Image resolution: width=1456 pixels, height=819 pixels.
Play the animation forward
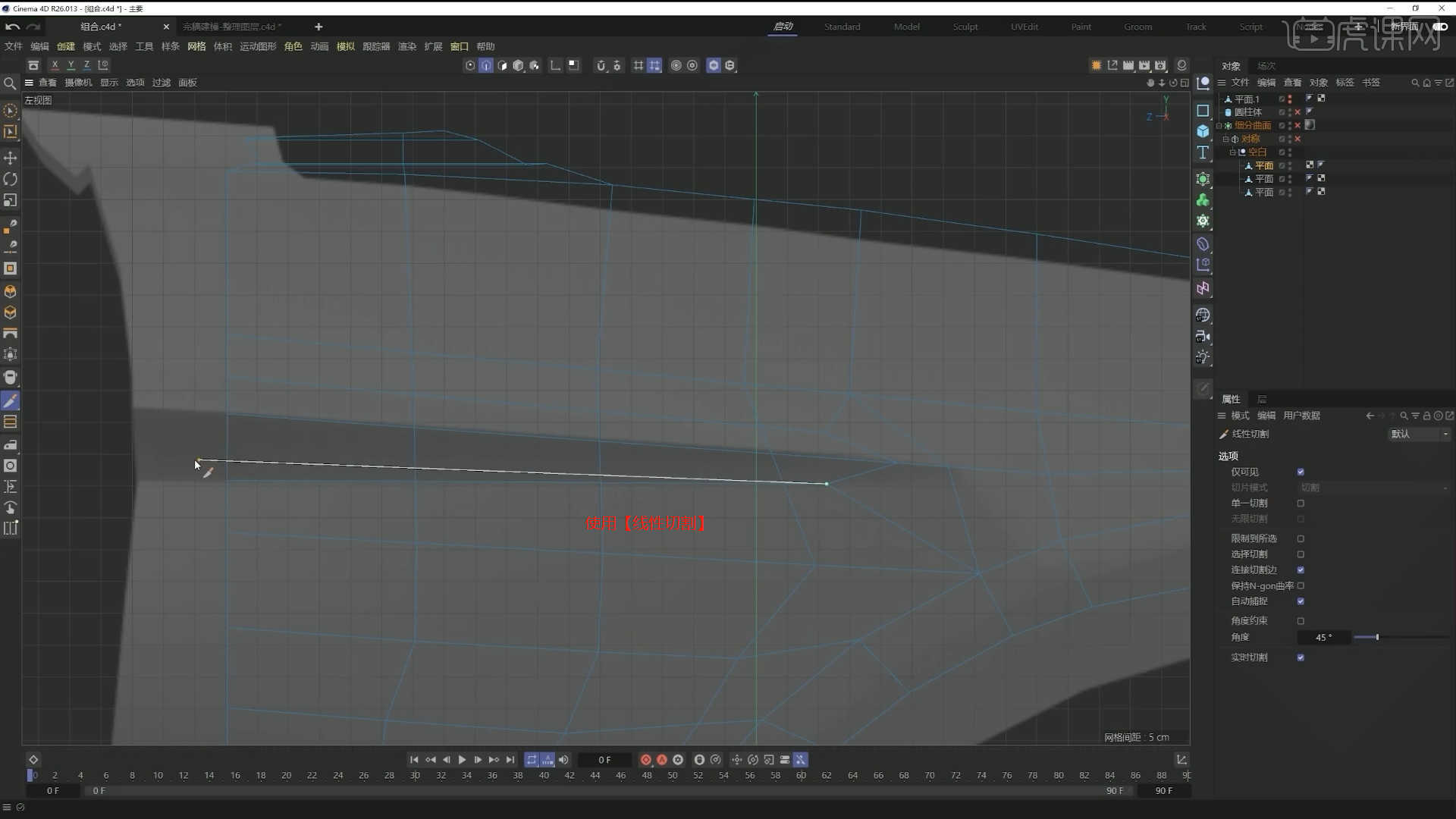click(x=462, y=760)
